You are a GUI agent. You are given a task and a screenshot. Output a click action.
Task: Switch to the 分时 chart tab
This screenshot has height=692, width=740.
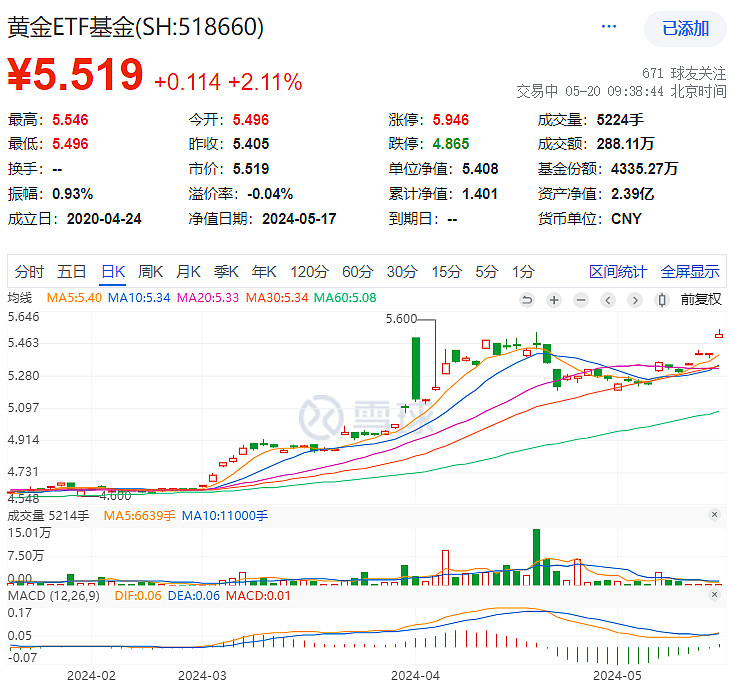click(29, 272)
